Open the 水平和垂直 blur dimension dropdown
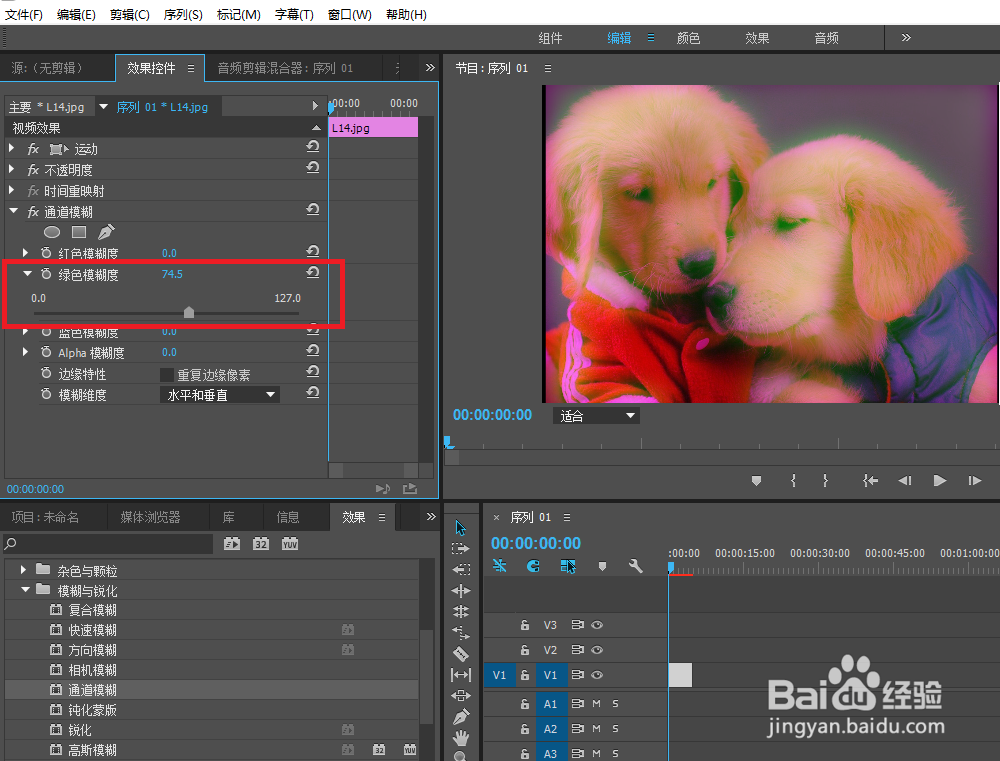The width and height of the screenshot is (1000, 761). 219,395
